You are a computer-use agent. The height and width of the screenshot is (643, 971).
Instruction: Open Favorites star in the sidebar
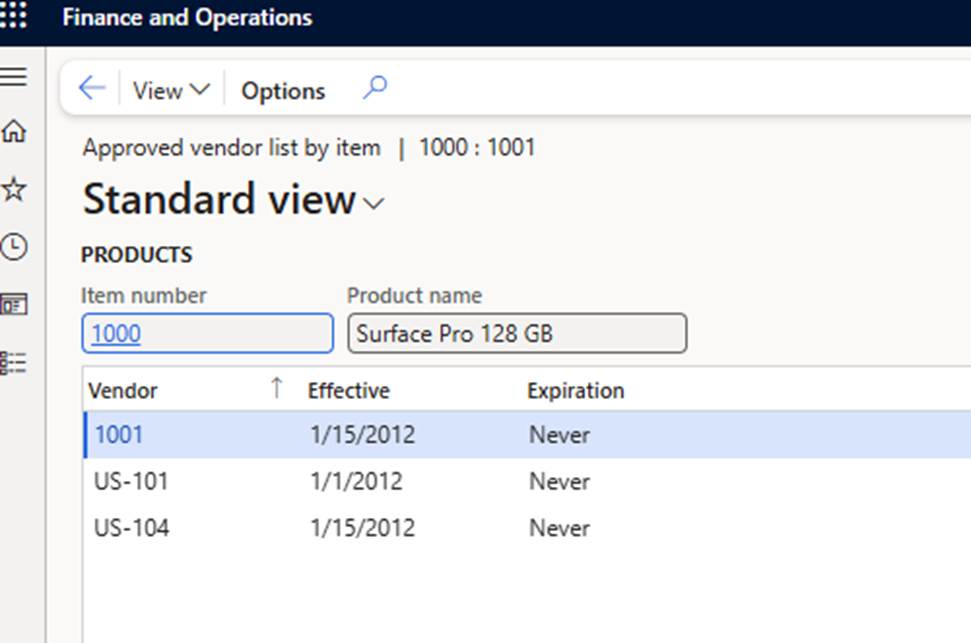pos(14,190)
